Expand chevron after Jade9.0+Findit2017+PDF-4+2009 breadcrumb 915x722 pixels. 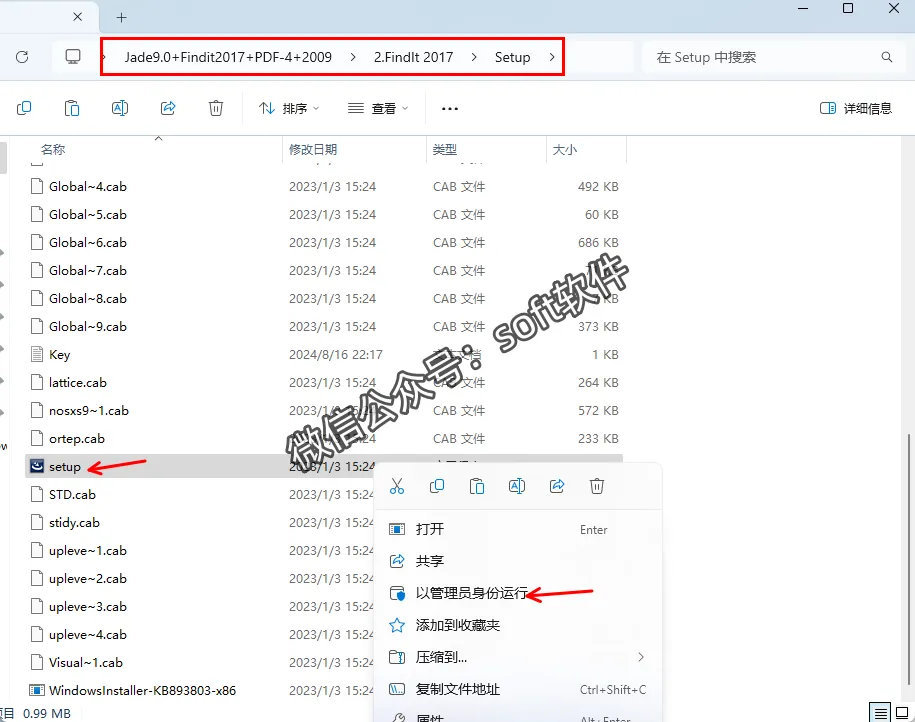coord(353,57)
